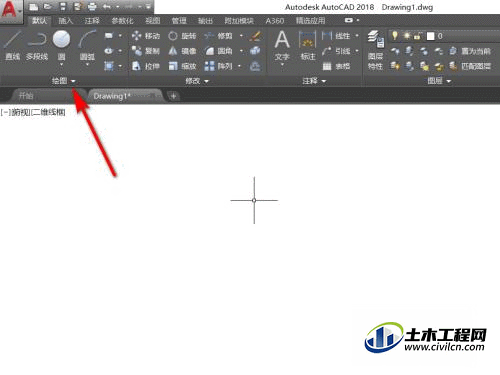This screenshot has height=375, width=500.
Task: Open the Fillet (圆角) flyout arrow
Action: point(241,51)
